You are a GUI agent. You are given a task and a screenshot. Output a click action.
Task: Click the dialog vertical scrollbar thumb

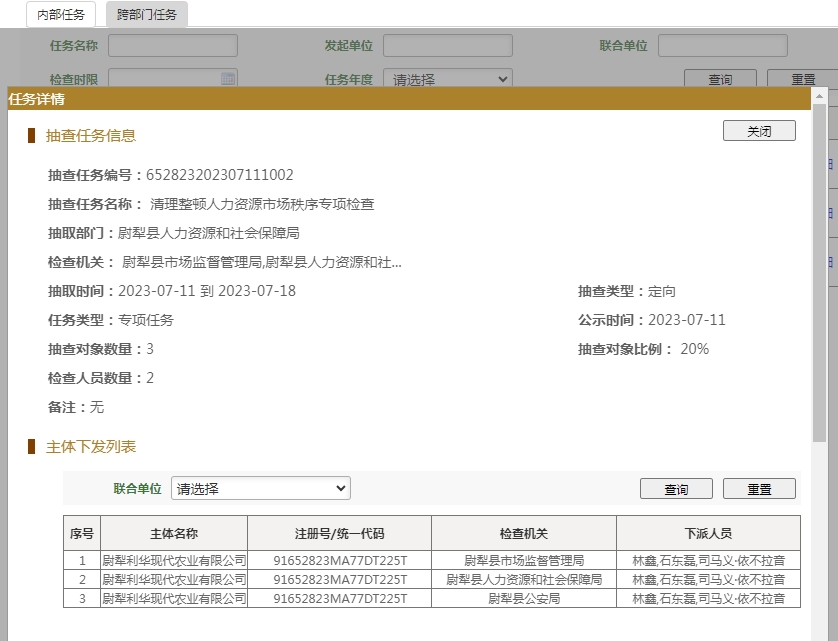[x=819, y=273]
